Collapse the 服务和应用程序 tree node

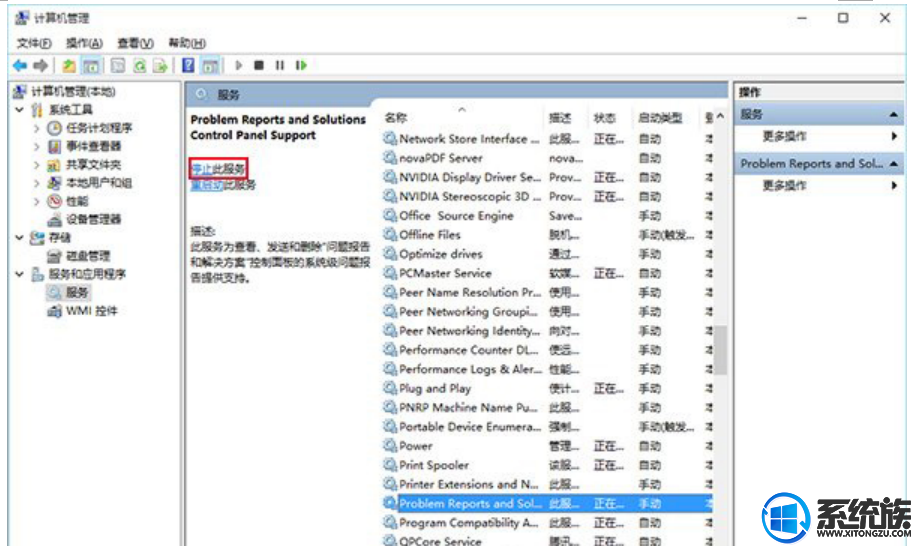(19, 274)
